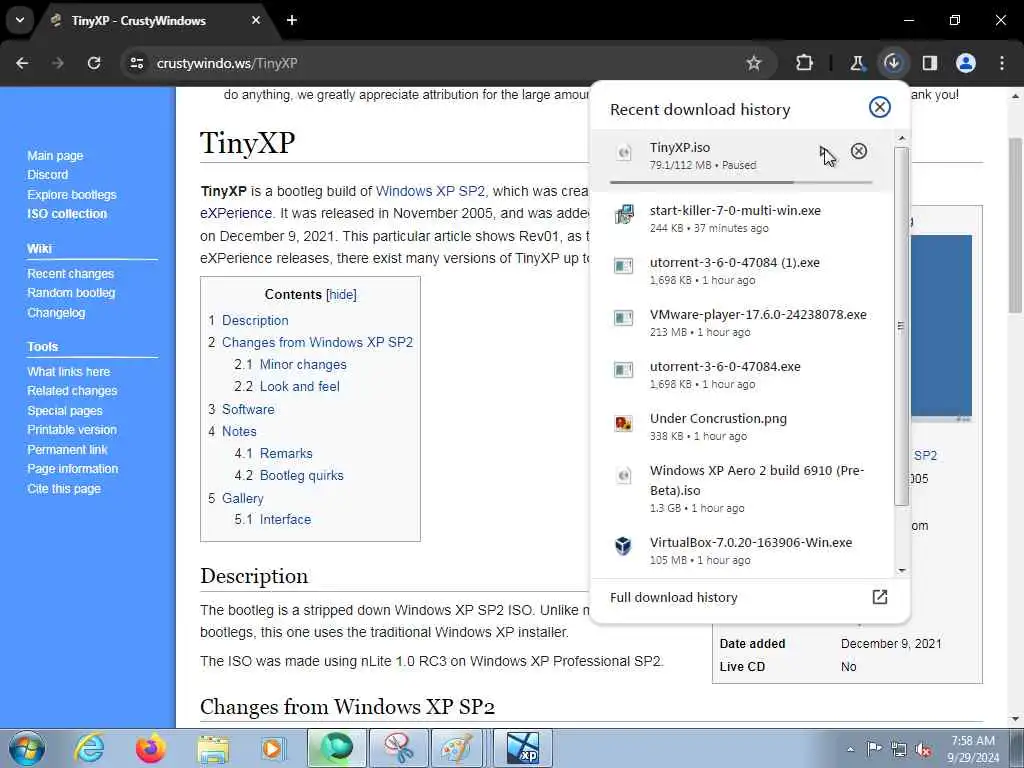Click the Under Concrustion.png thumbnail icon
This screenshot has width=1024, height=768.
pyautogui.click(x=624, y=423)
